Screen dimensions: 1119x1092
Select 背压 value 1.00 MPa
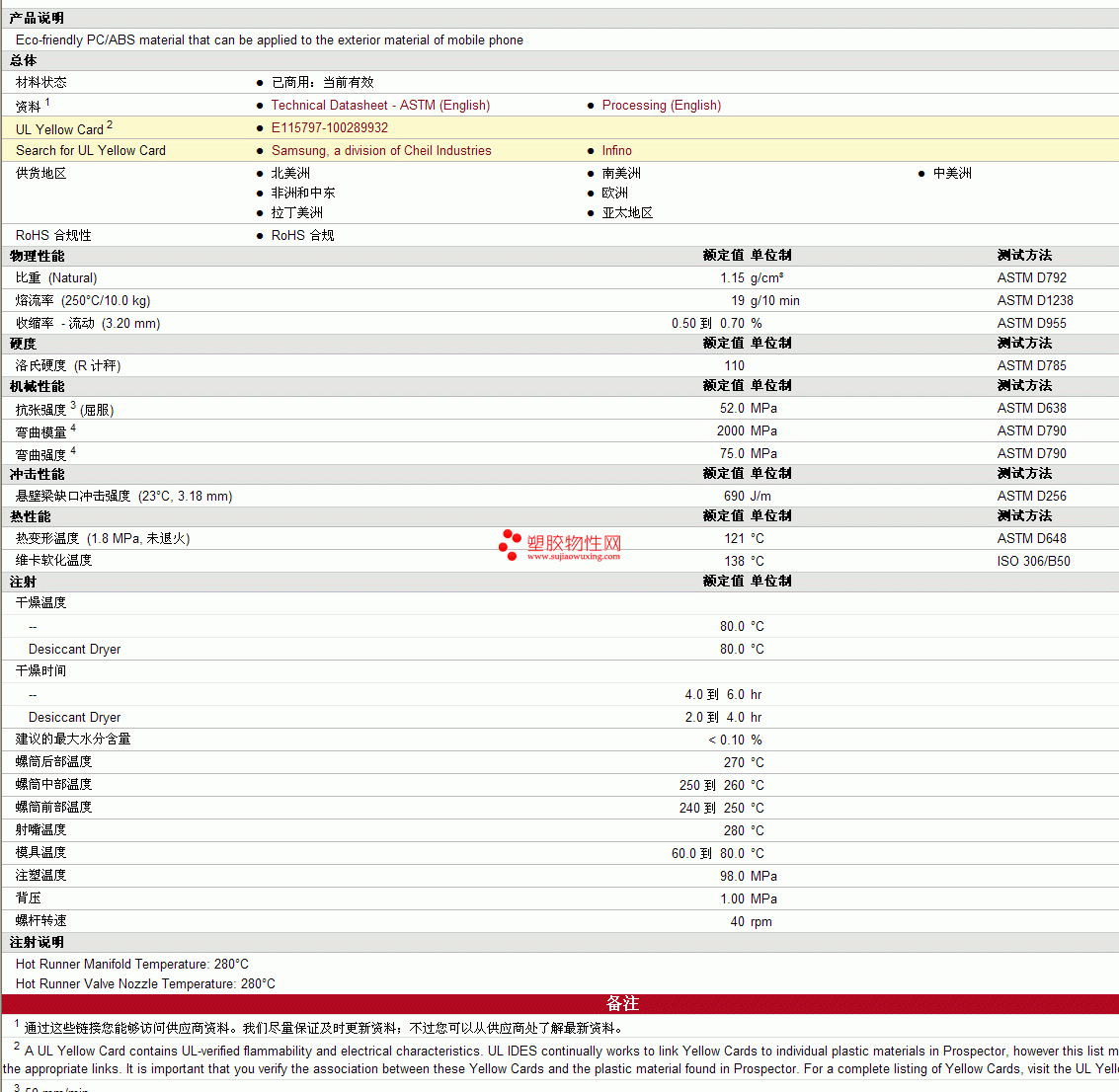[x=748, y=899]
